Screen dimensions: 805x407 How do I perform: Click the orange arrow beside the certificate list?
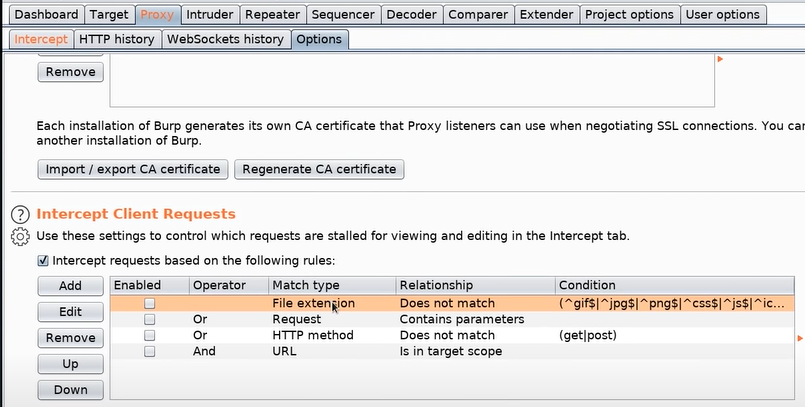pos(720,59)
